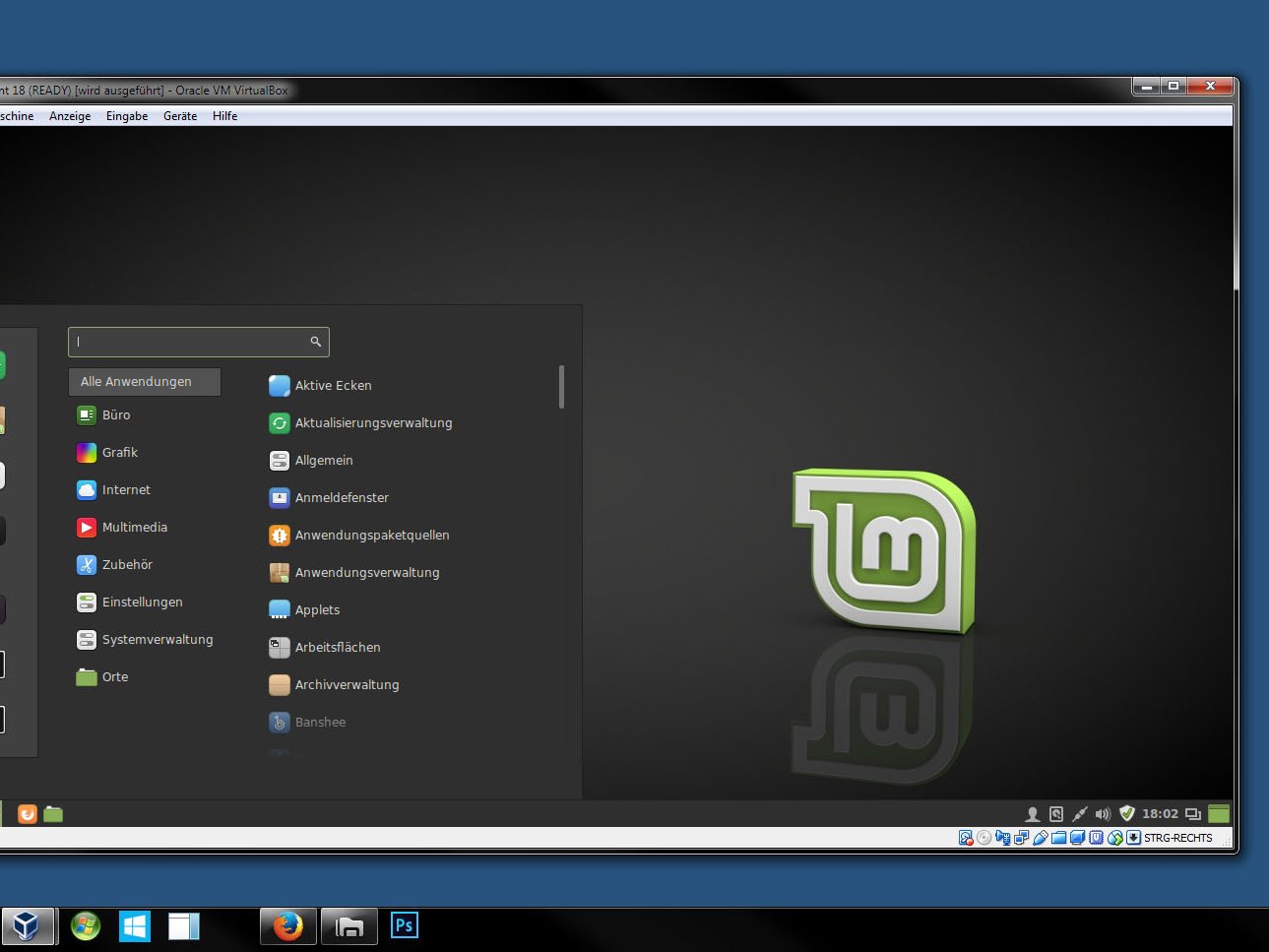This screenshot has height=952, width=1269.
Task: Click the green workspace switcher box
Action: click(1219, 813)
